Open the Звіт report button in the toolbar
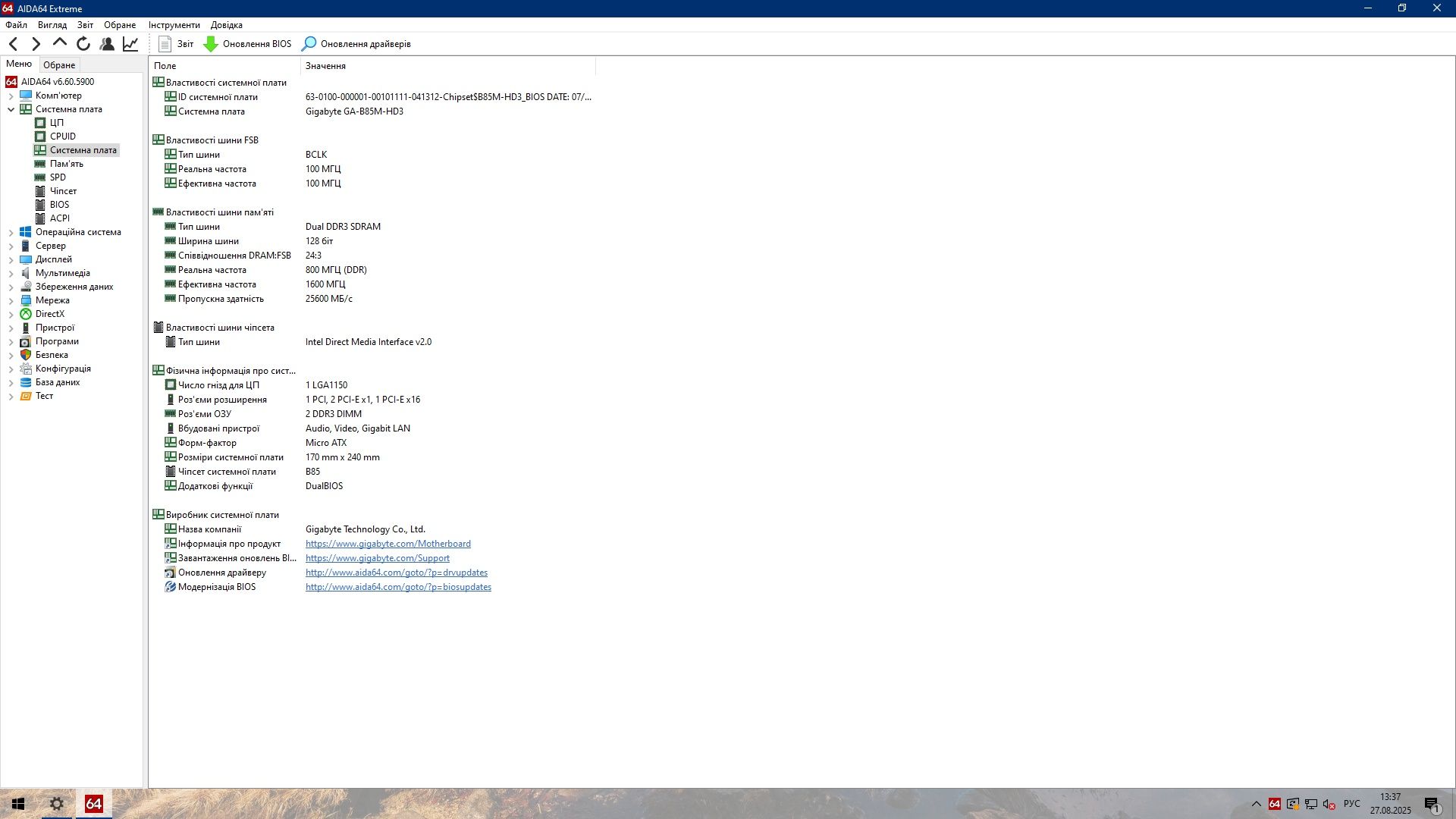 (x=176, y=44)
